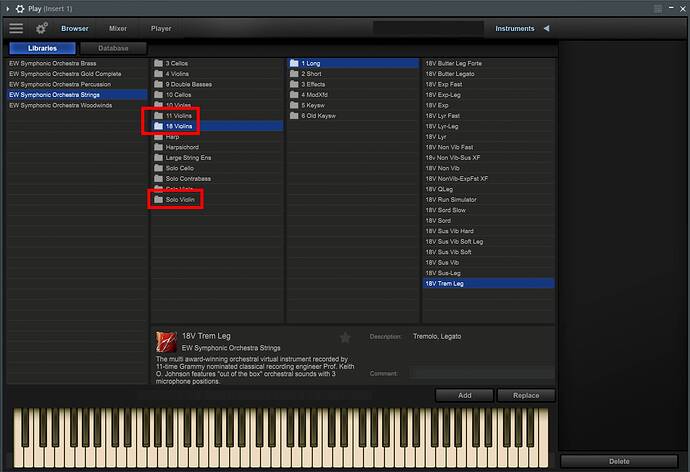The image size is (690, 472).
Task: Select 18V NonVib-ExpFst XF instrument
Action: 488,179
